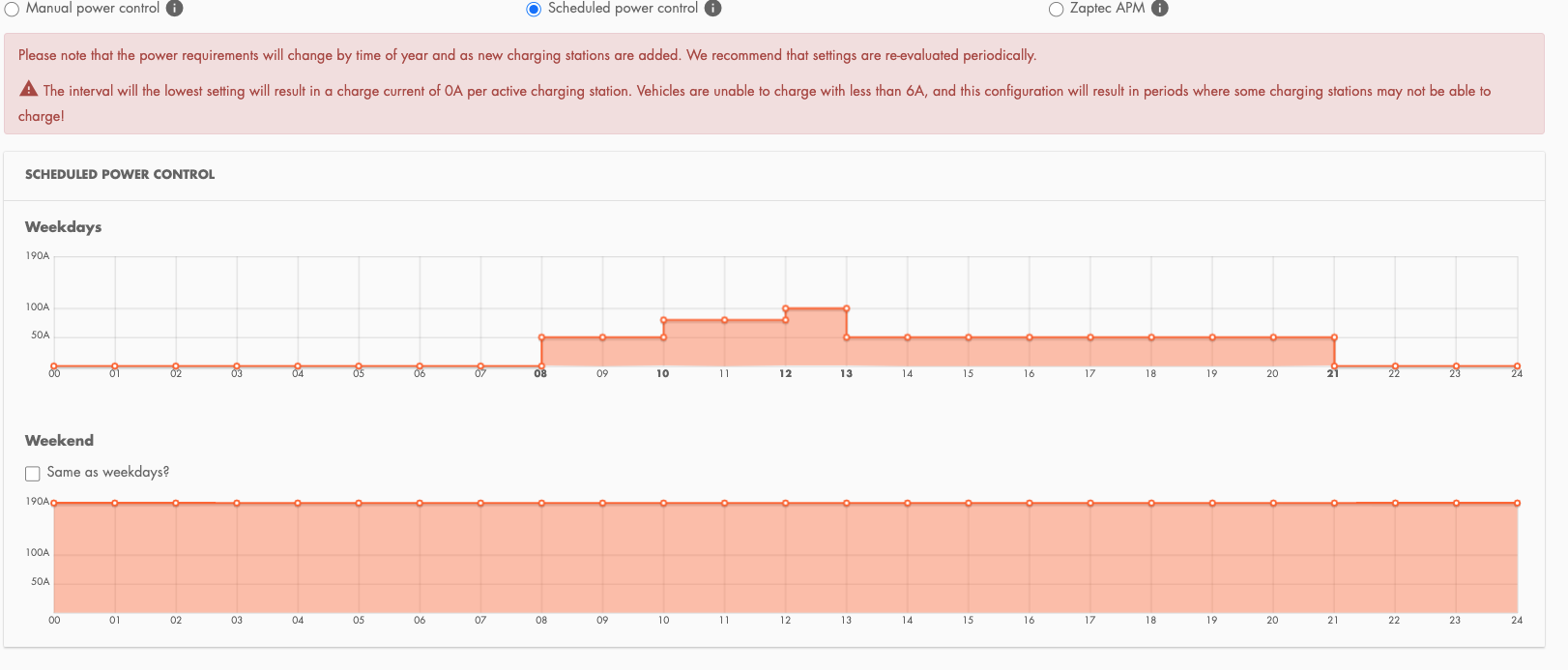Click the Weekdays chart point at hour 09

[x=602, y=337]
